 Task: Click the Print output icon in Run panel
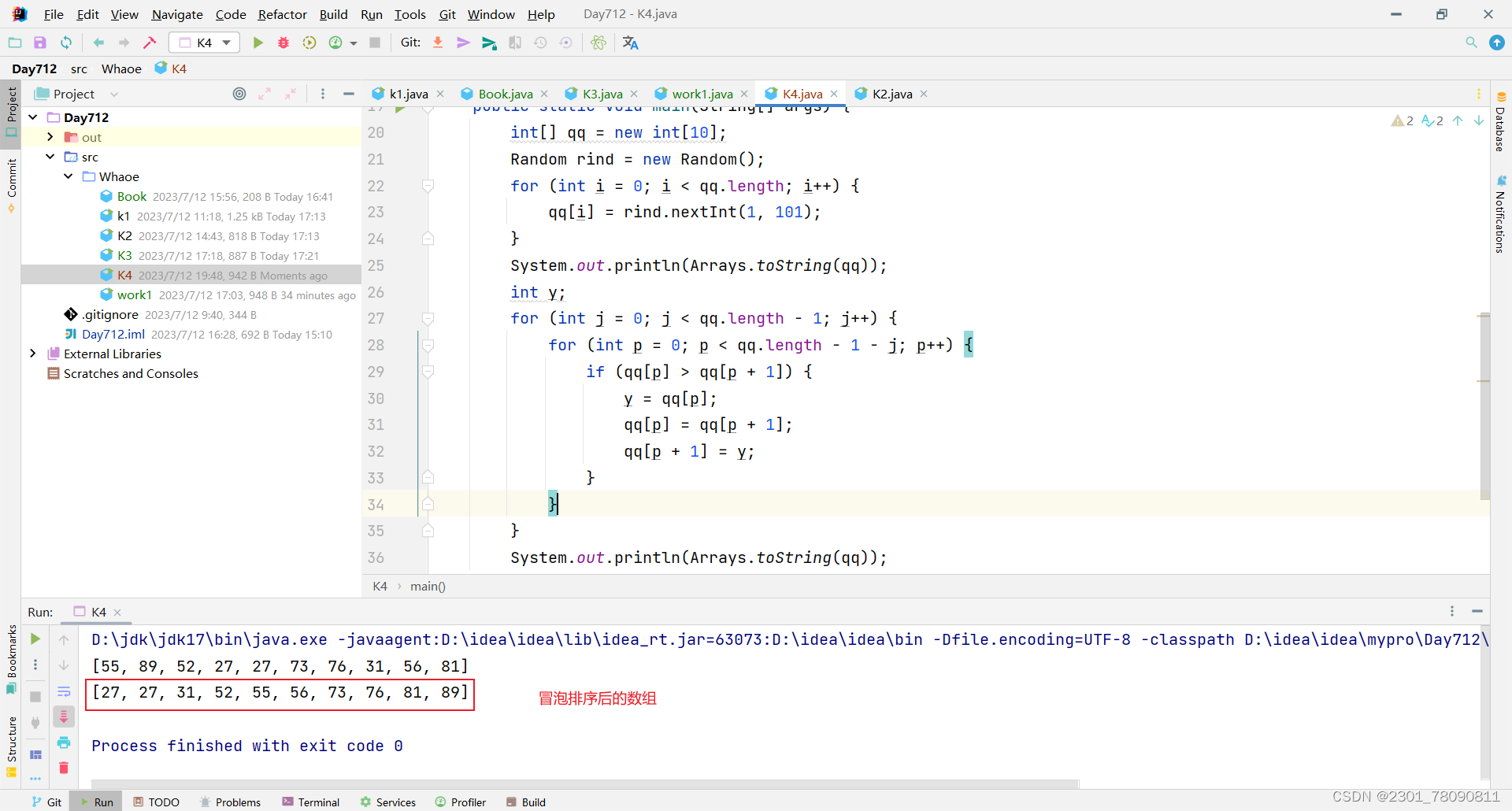(x=64, y=742)
